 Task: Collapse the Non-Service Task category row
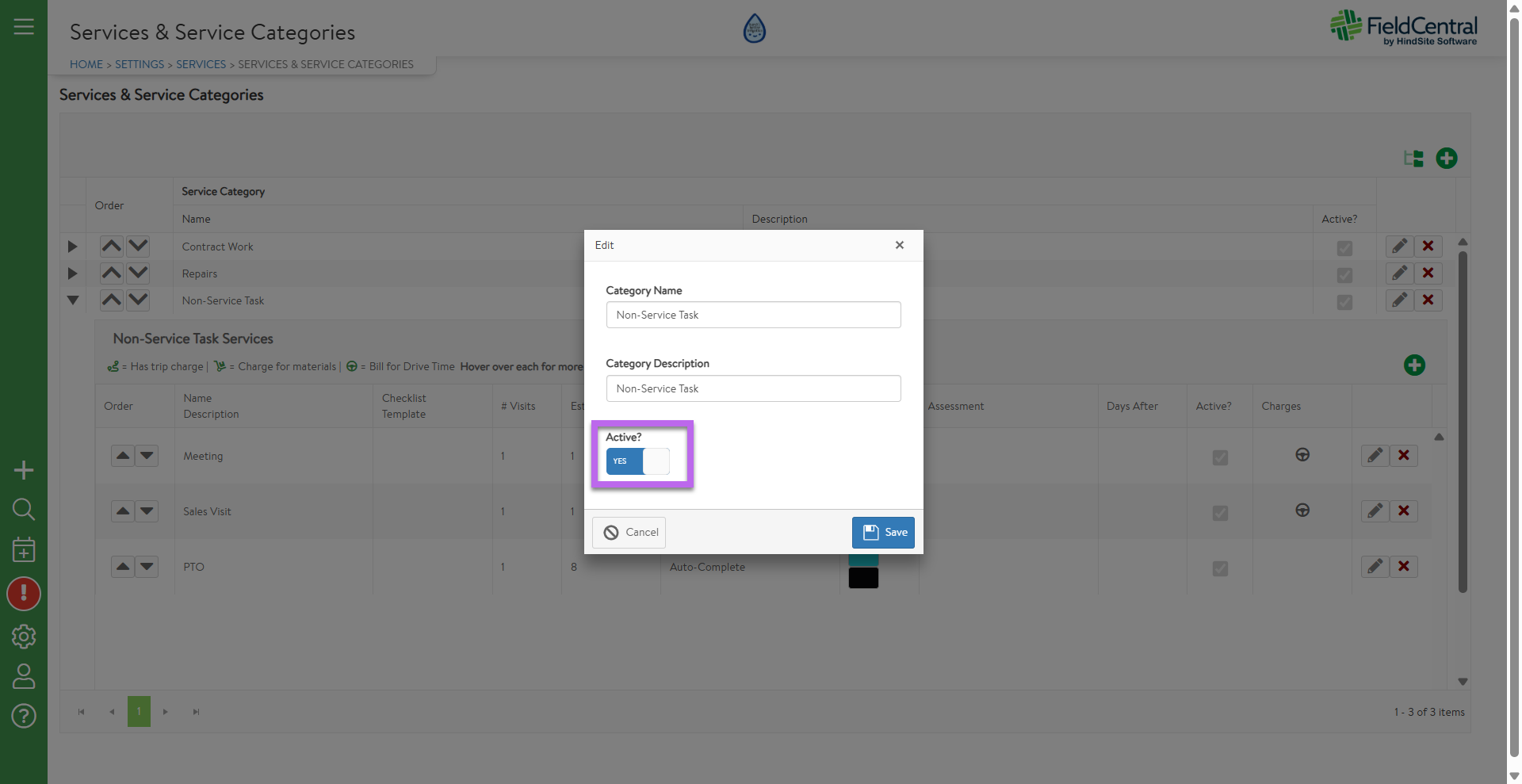(72, 300)
